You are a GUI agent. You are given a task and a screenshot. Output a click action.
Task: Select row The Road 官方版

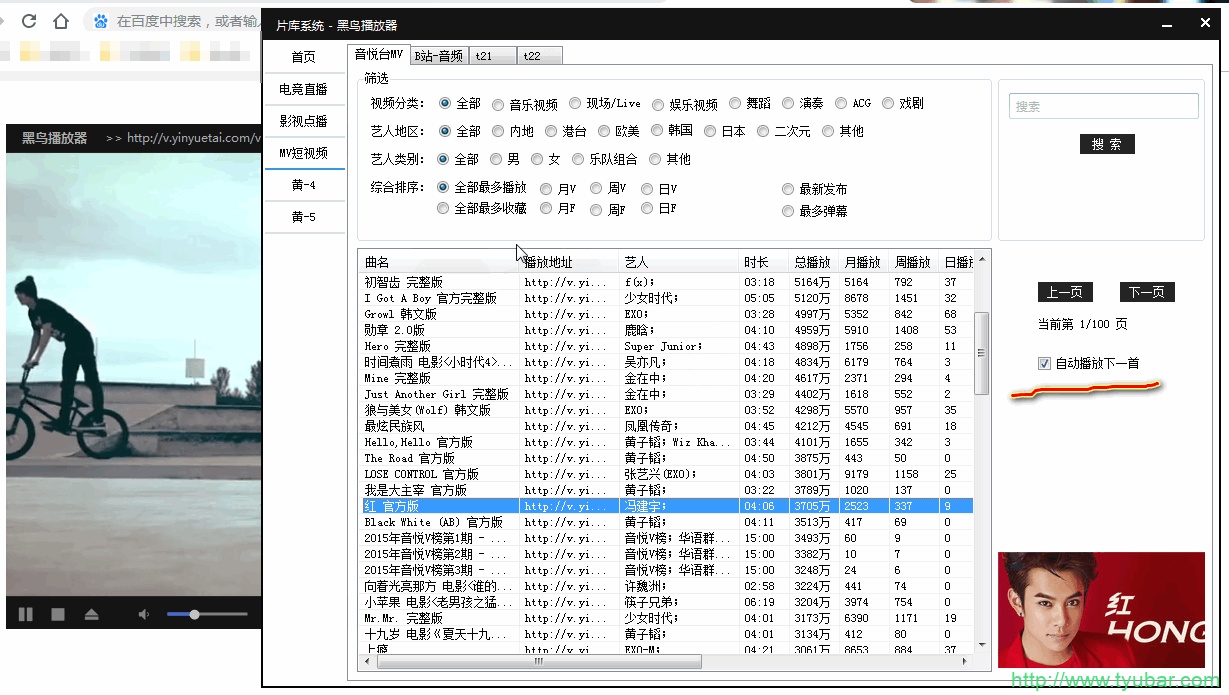tap(667, 458)
